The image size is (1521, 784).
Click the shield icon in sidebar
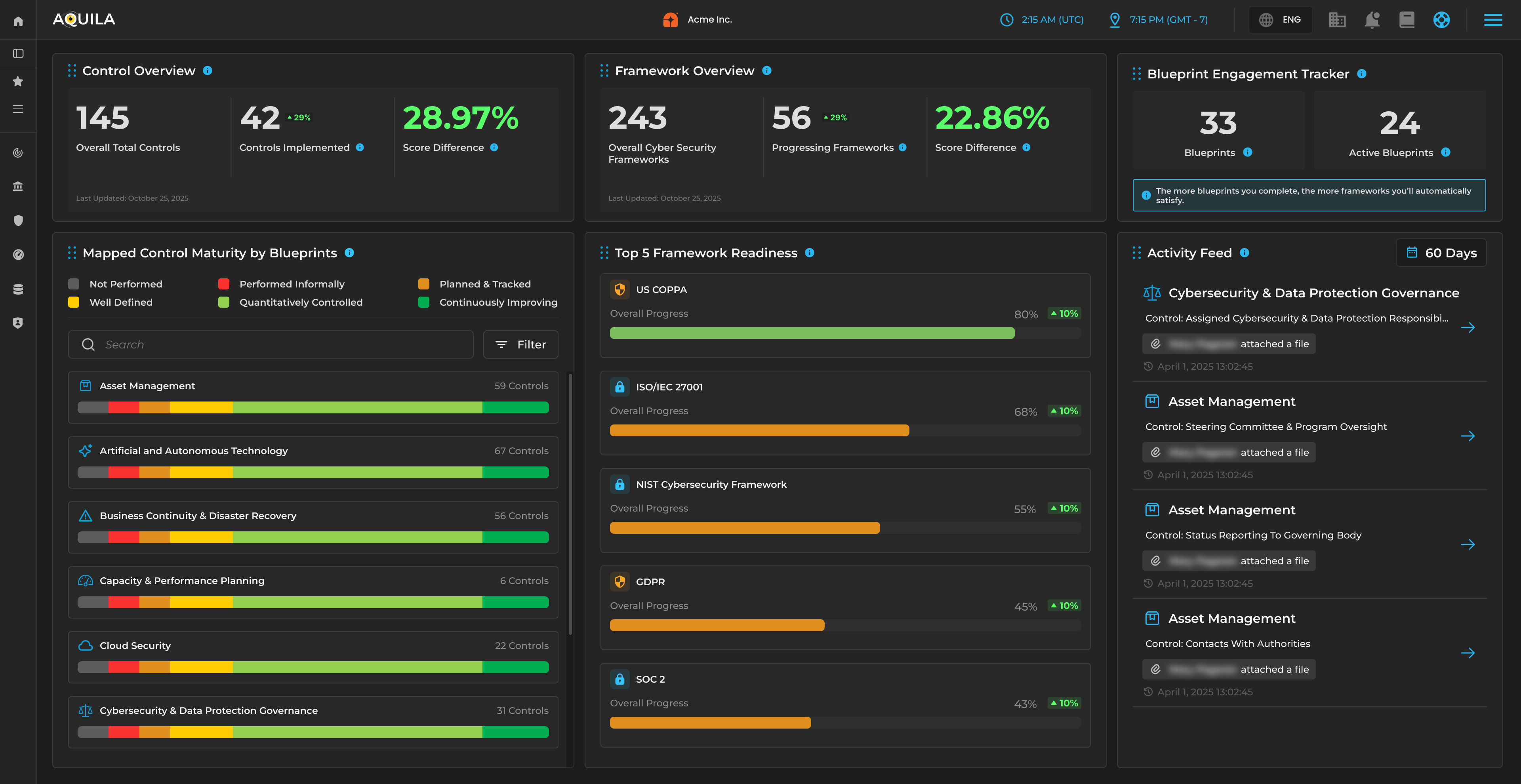point(18,220)
